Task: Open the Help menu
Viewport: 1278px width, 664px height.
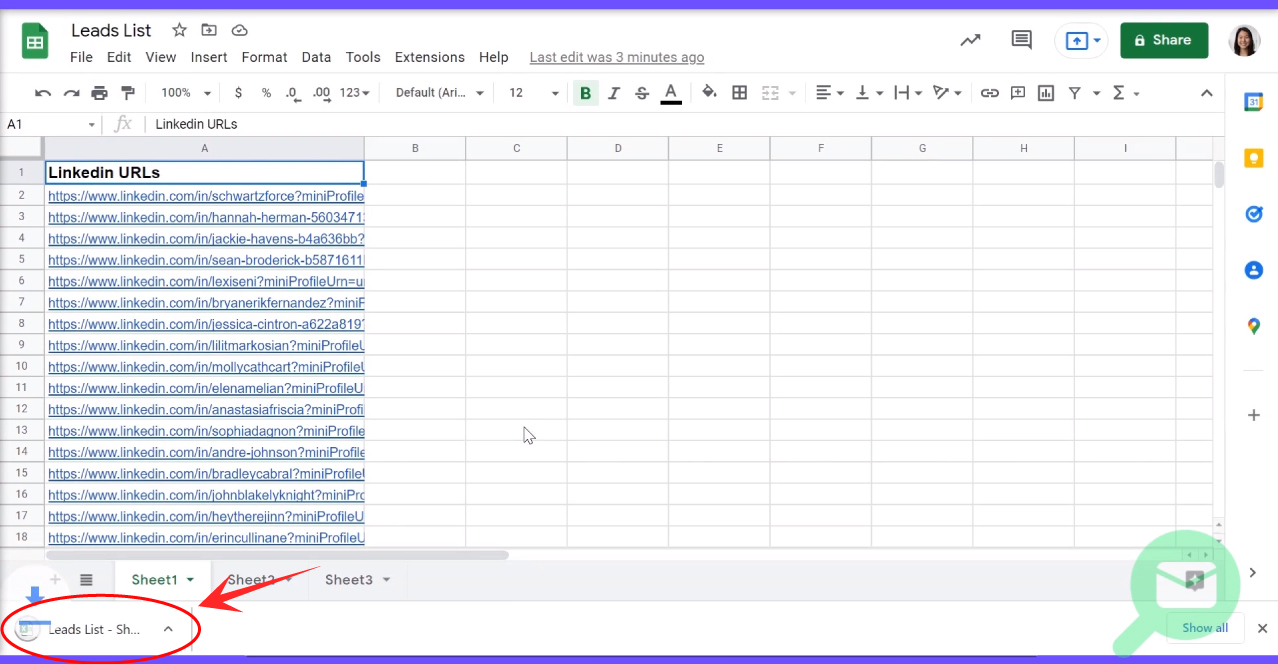Action: 494,57
